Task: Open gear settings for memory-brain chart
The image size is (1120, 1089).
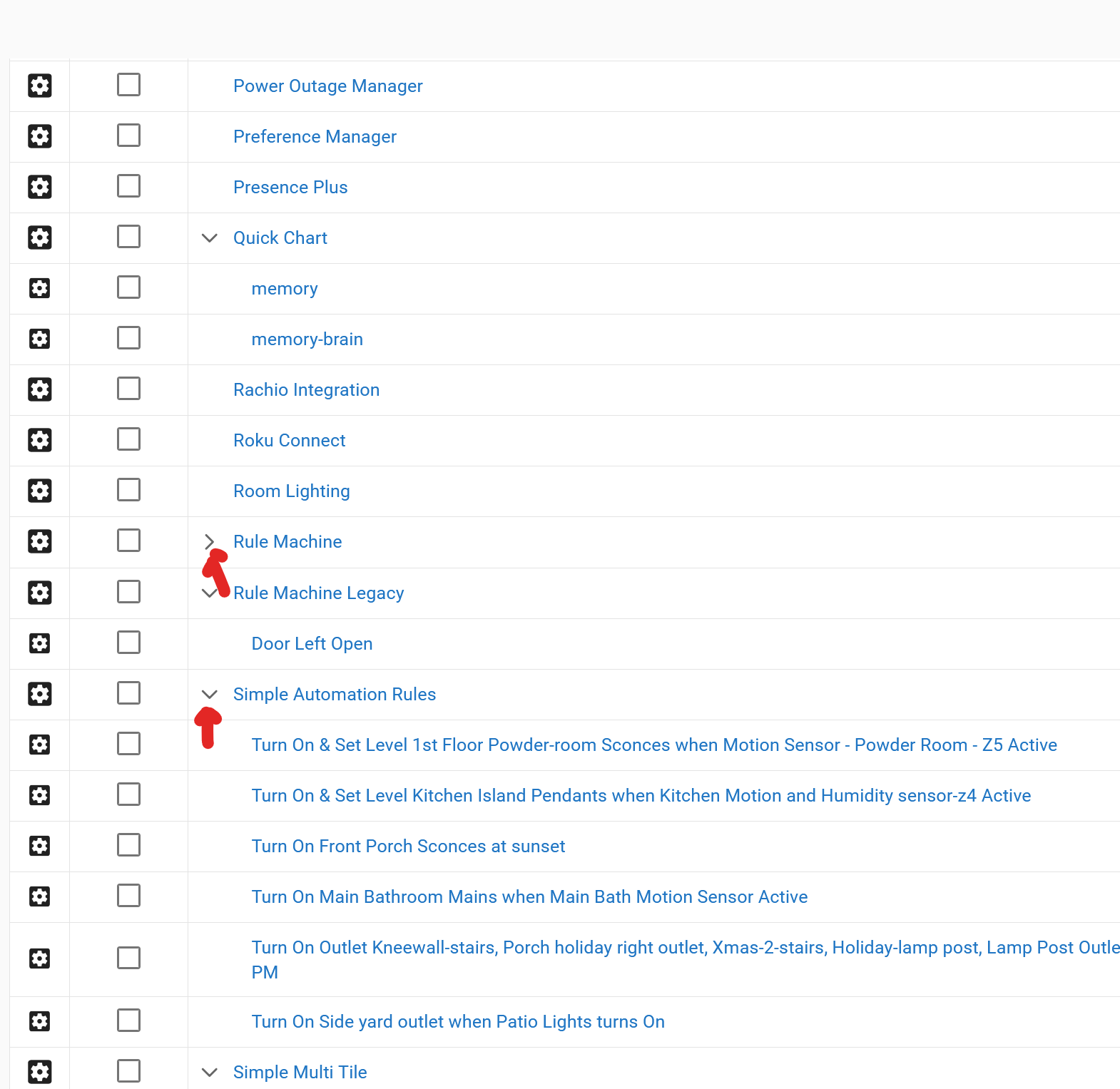Action: pos(40,339)
